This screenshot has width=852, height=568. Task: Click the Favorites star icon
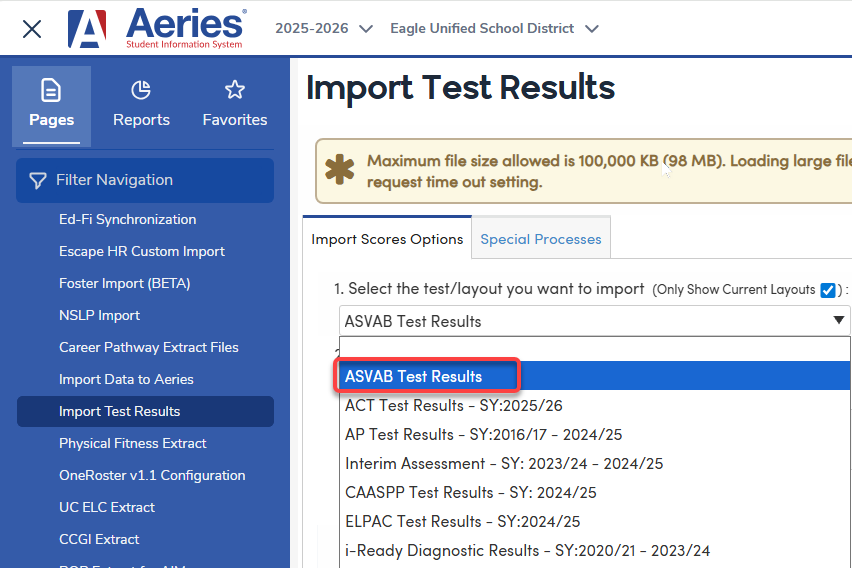pos(235,90)
